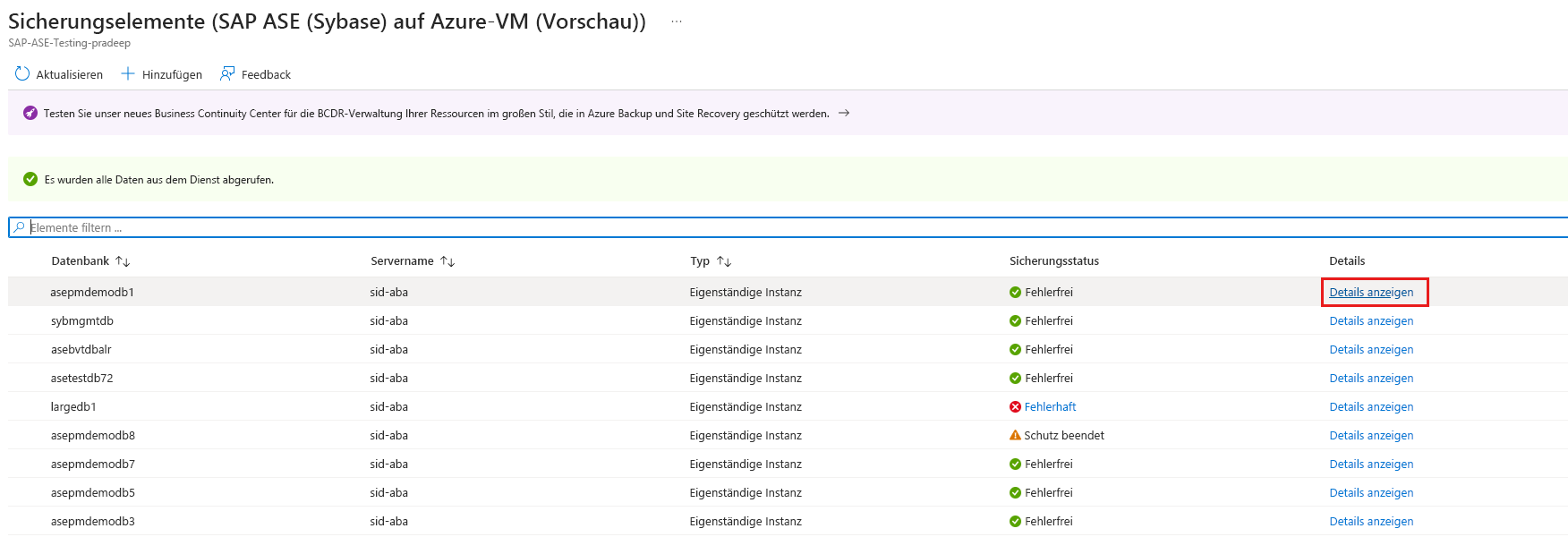
Task: Click the Aktualisieren refresh icon
Action: click(x=22, y=73)
